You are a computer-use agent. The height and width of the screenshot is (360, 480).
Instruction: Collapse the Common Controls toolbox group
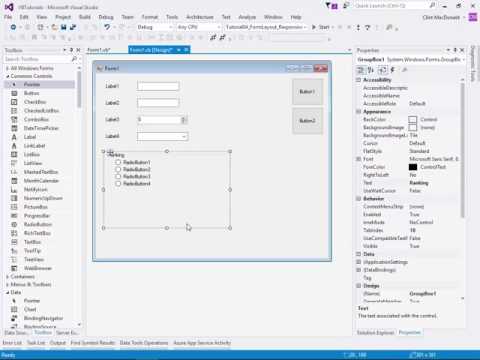click(x=8, y=76)
